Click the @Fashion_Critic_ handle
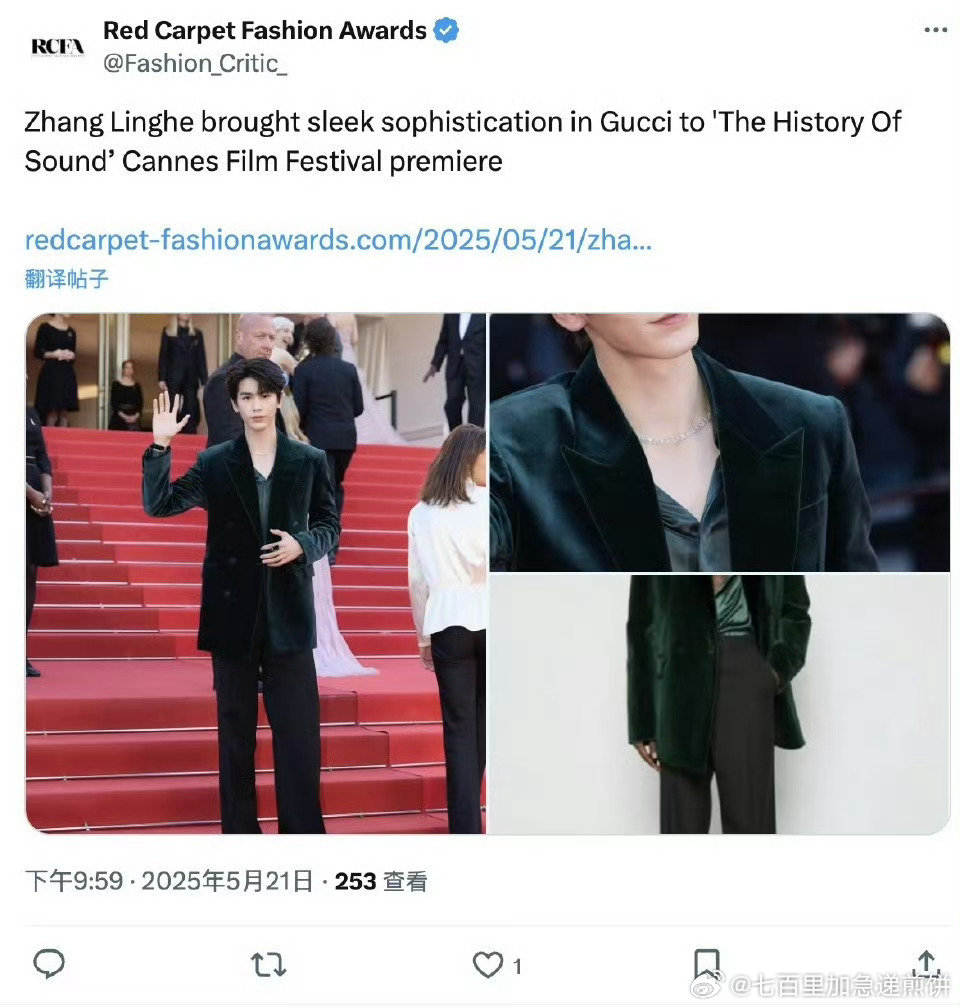 pyautogui.click(x=195, y=64)
